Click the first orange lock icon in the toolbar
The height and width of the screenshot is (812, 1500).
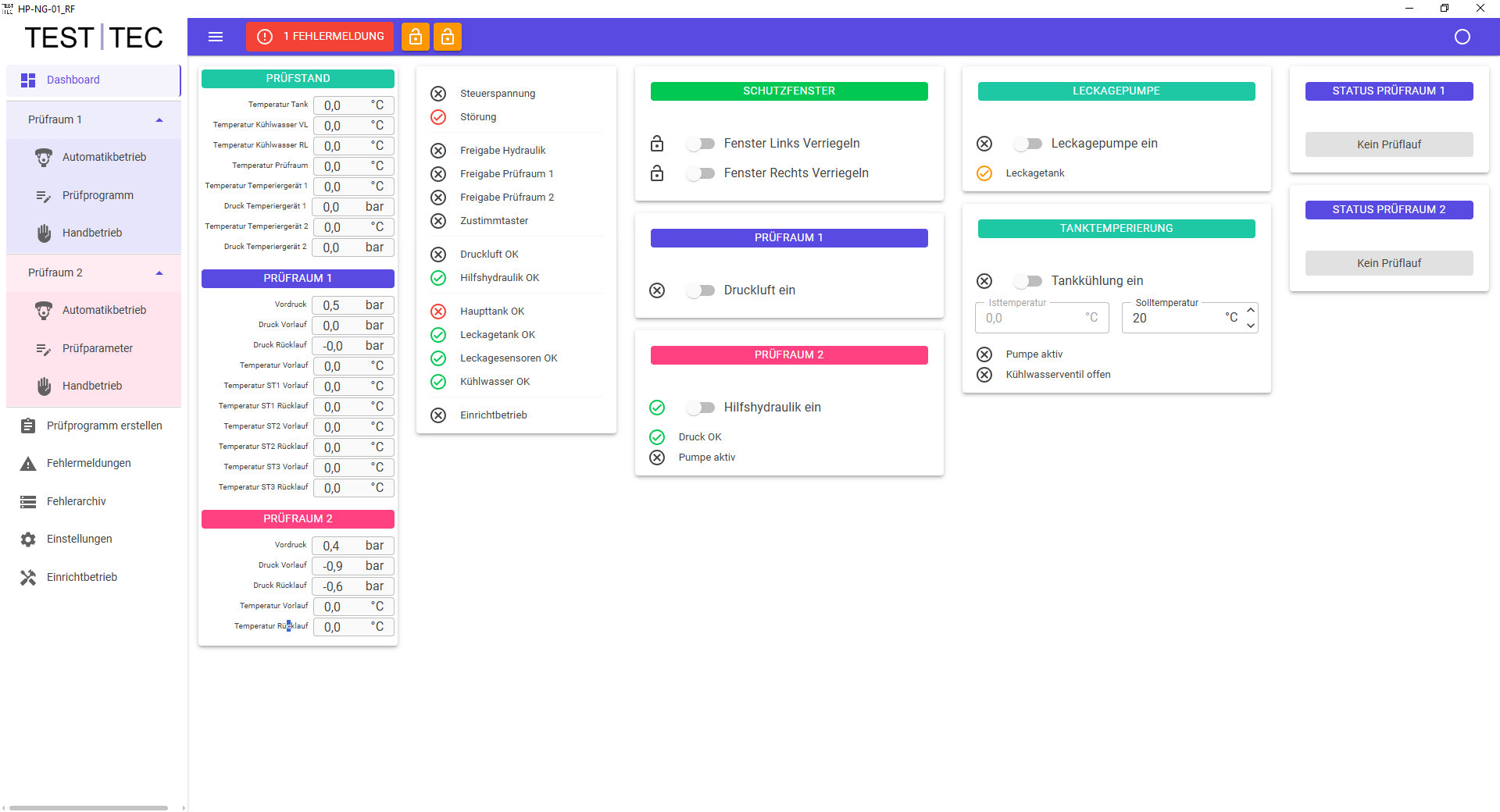coord(416,37)
